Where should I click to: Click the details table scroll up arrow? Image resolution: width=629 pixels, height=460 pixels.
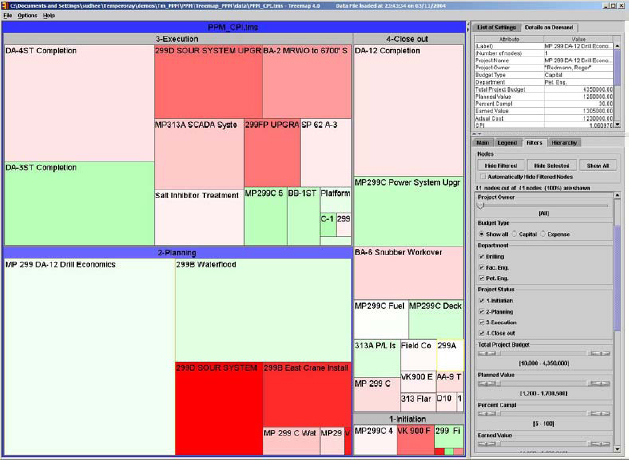coord(617,46)
